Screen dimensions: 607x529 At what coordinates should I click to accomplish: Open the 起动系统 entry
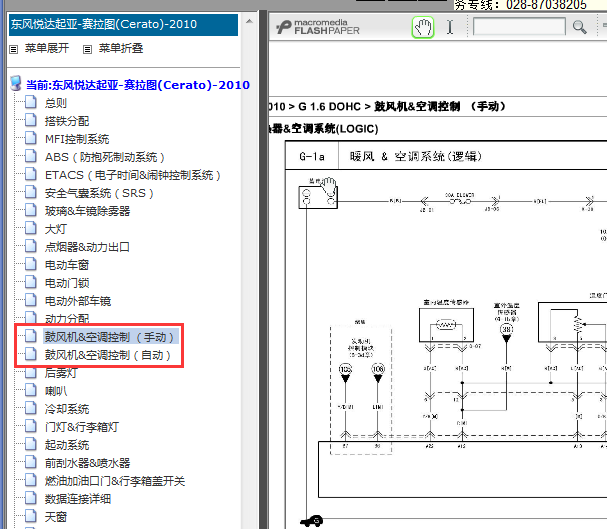click(x=67, y=445)
